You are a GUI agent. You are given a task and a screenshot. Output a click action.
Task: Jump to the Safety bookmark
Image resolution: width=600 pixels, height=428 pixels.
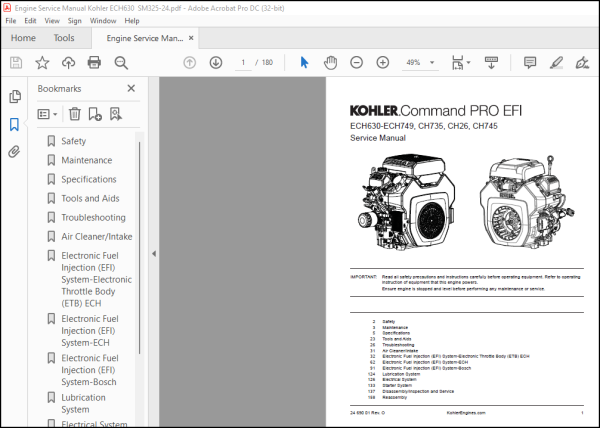pyautogui.click(x=73, y=141)
